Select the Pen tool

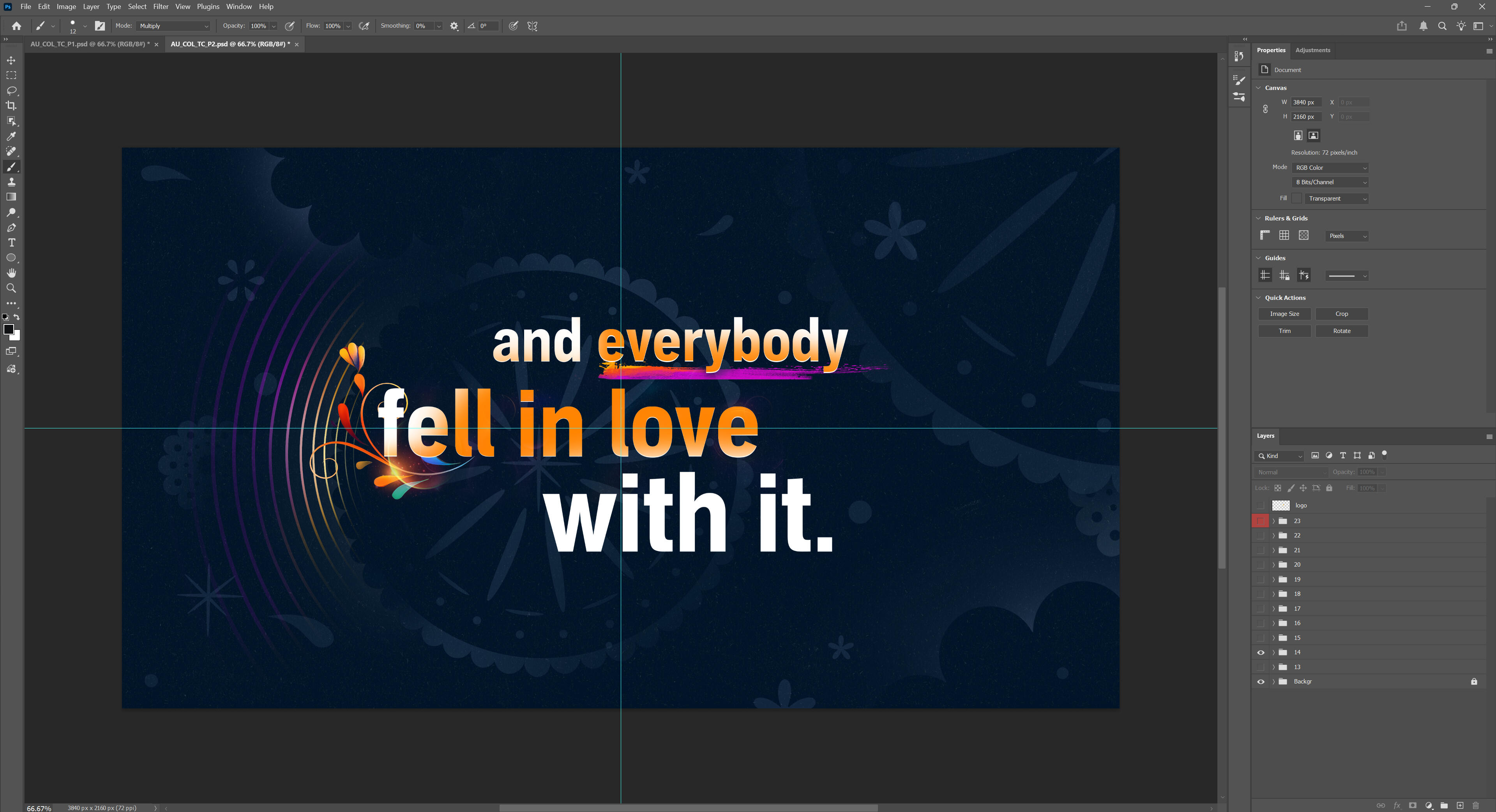(11, 227)
